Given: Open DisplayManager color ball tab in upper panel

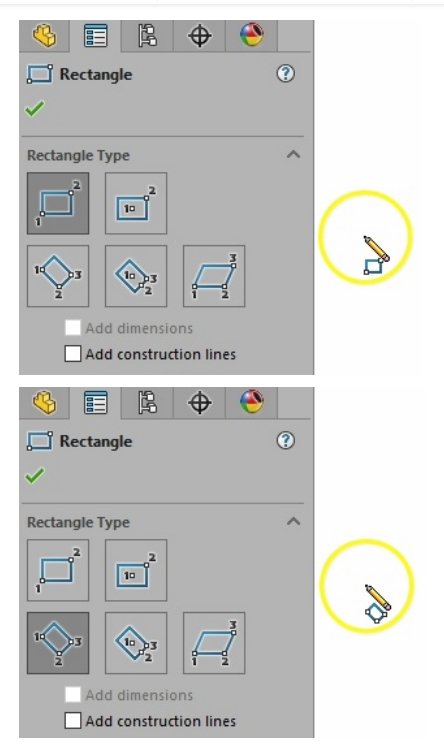Looking at the screenshot, I should coord(252,35).
